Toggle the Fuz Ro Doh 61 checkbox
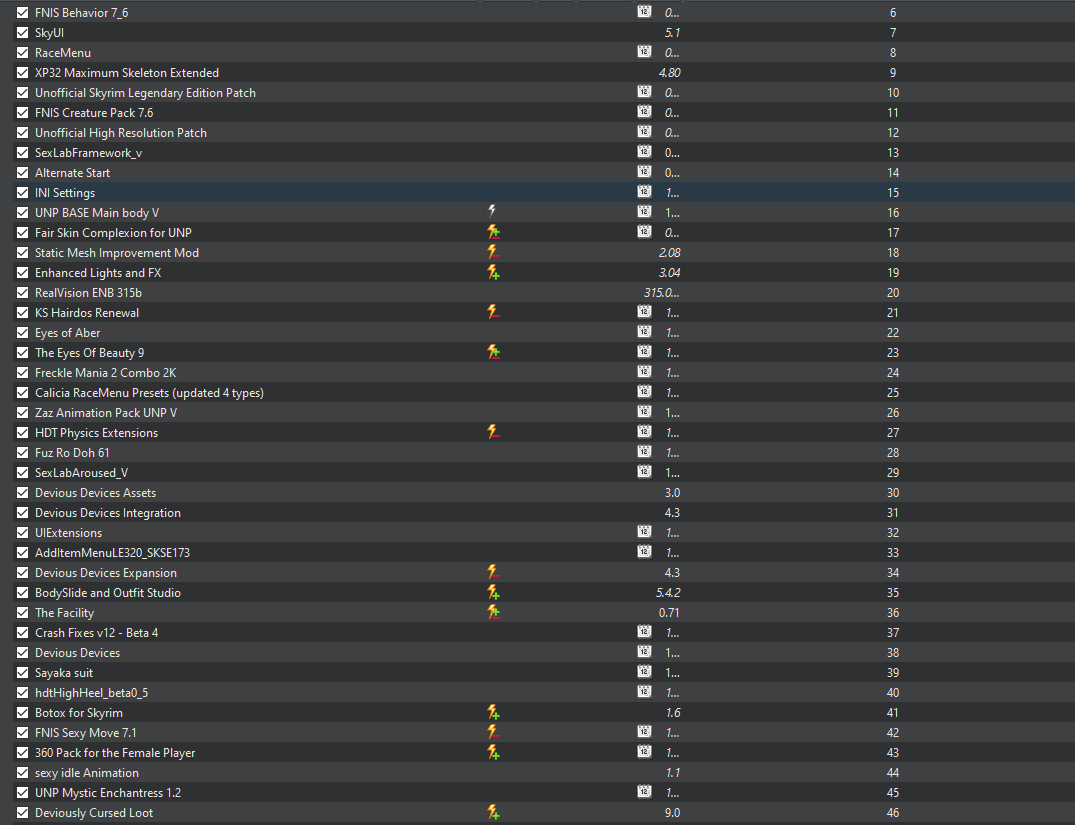Viewport: 1075px width, 825px height. click(23, 453)
